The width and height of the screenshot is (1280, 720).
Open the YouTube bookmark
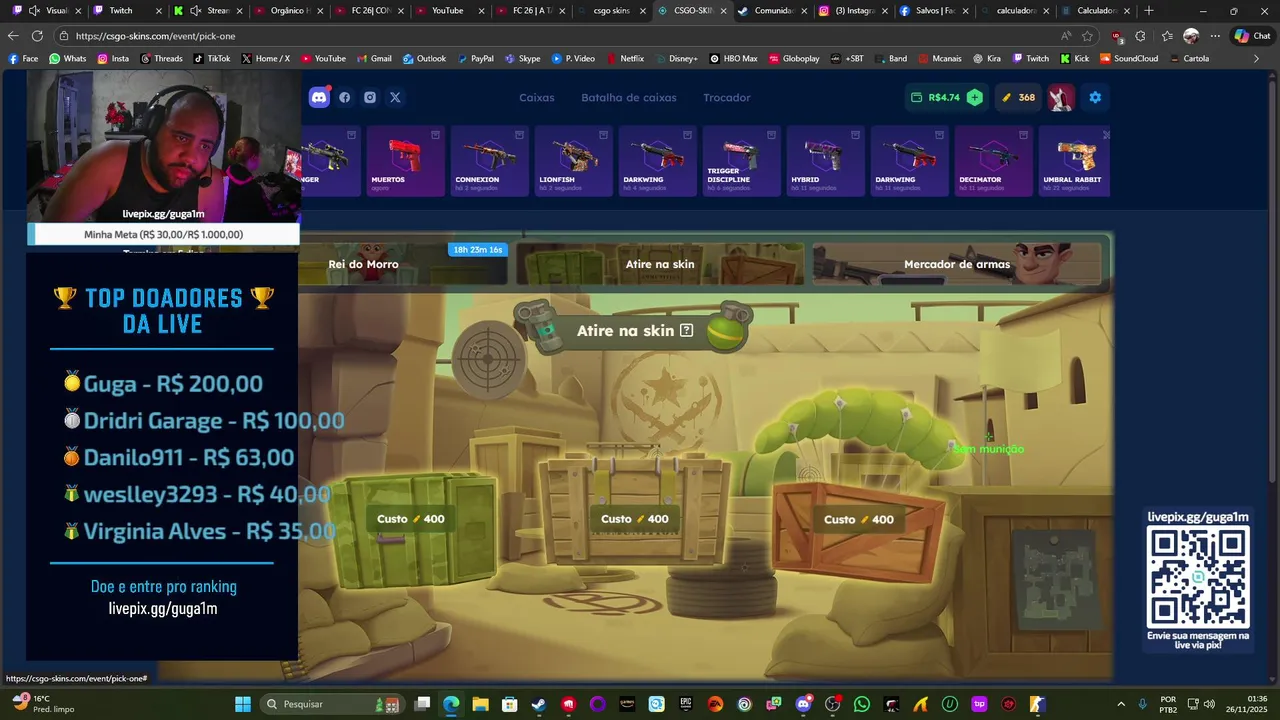323,58
